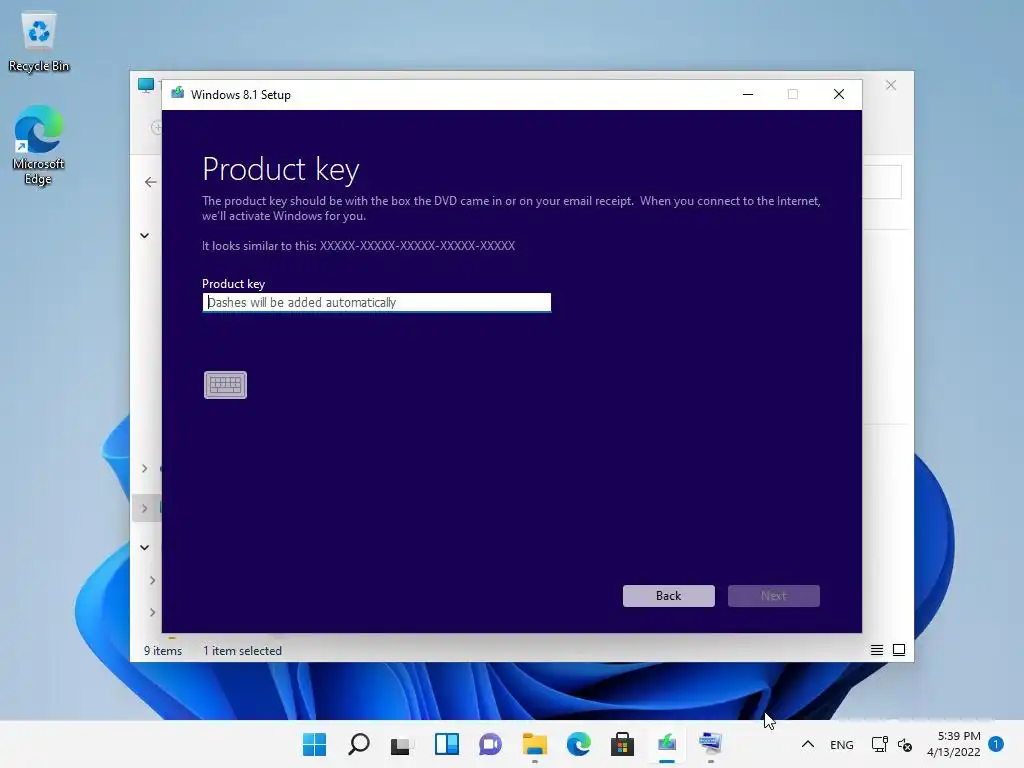The width and height of the screenshot is (1024, 768).
Task: Click the Product key input field
Action: [x=377, y=302]
